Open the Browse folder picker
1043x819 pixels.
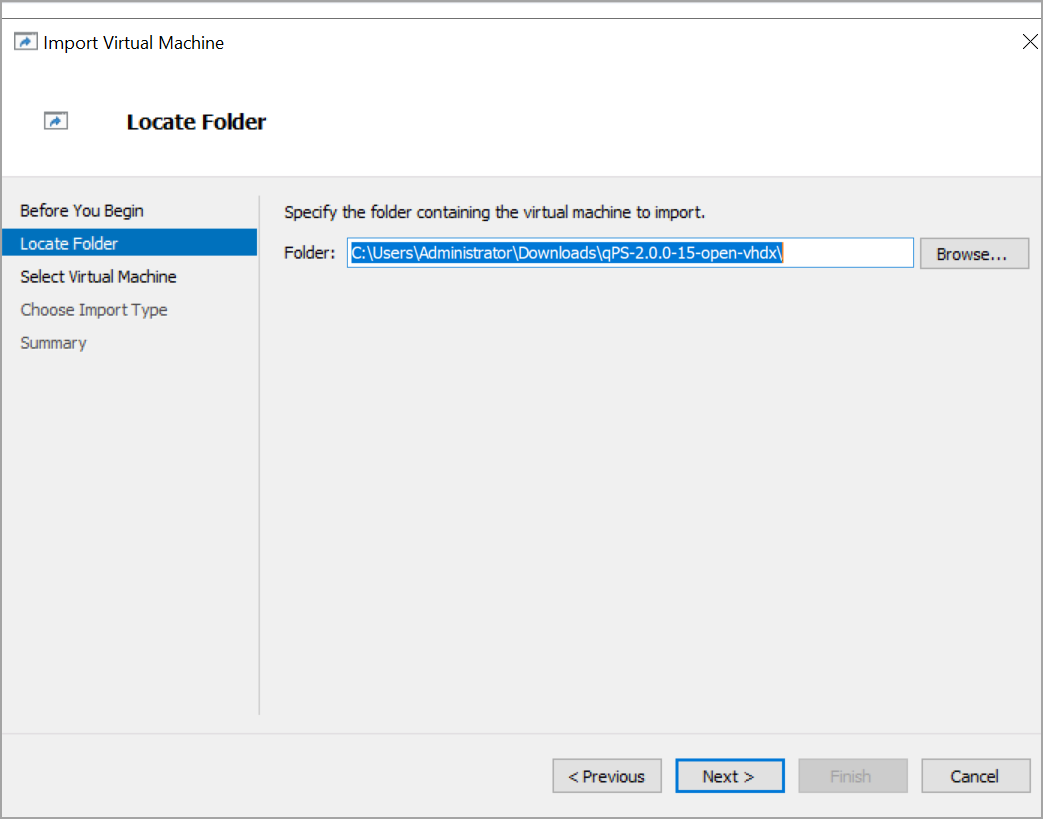coord(973,253)
